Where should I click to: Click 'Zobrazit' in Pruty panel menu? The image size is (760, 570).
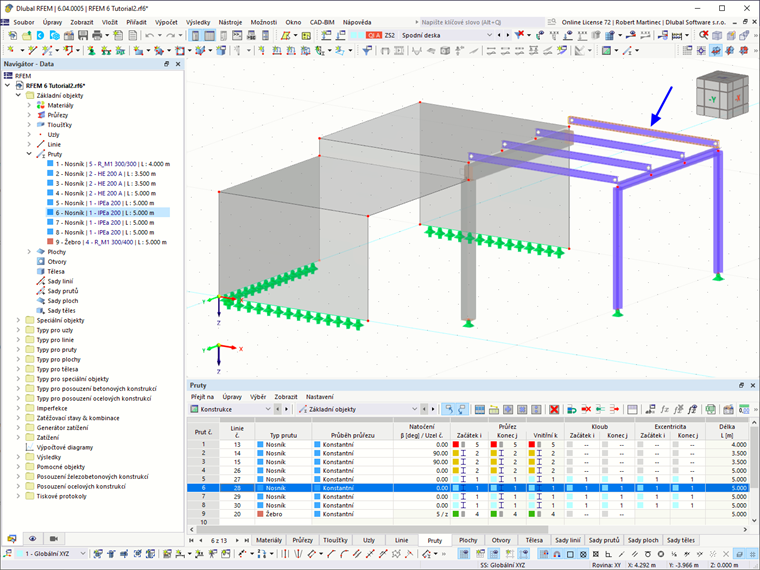(285, 397)
